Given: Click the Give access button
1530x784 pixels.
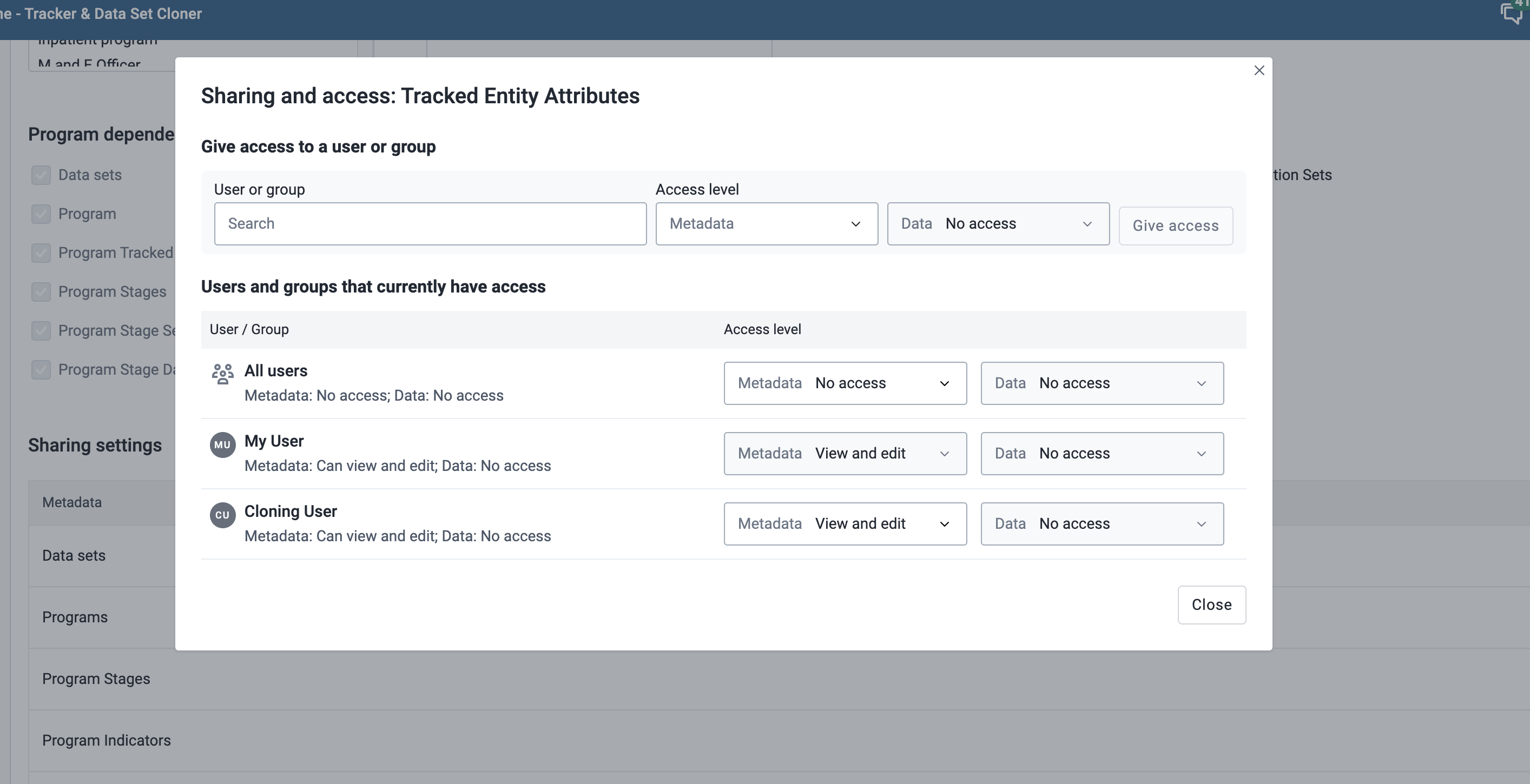Looking at the screenshot, I should [1176, 225].
